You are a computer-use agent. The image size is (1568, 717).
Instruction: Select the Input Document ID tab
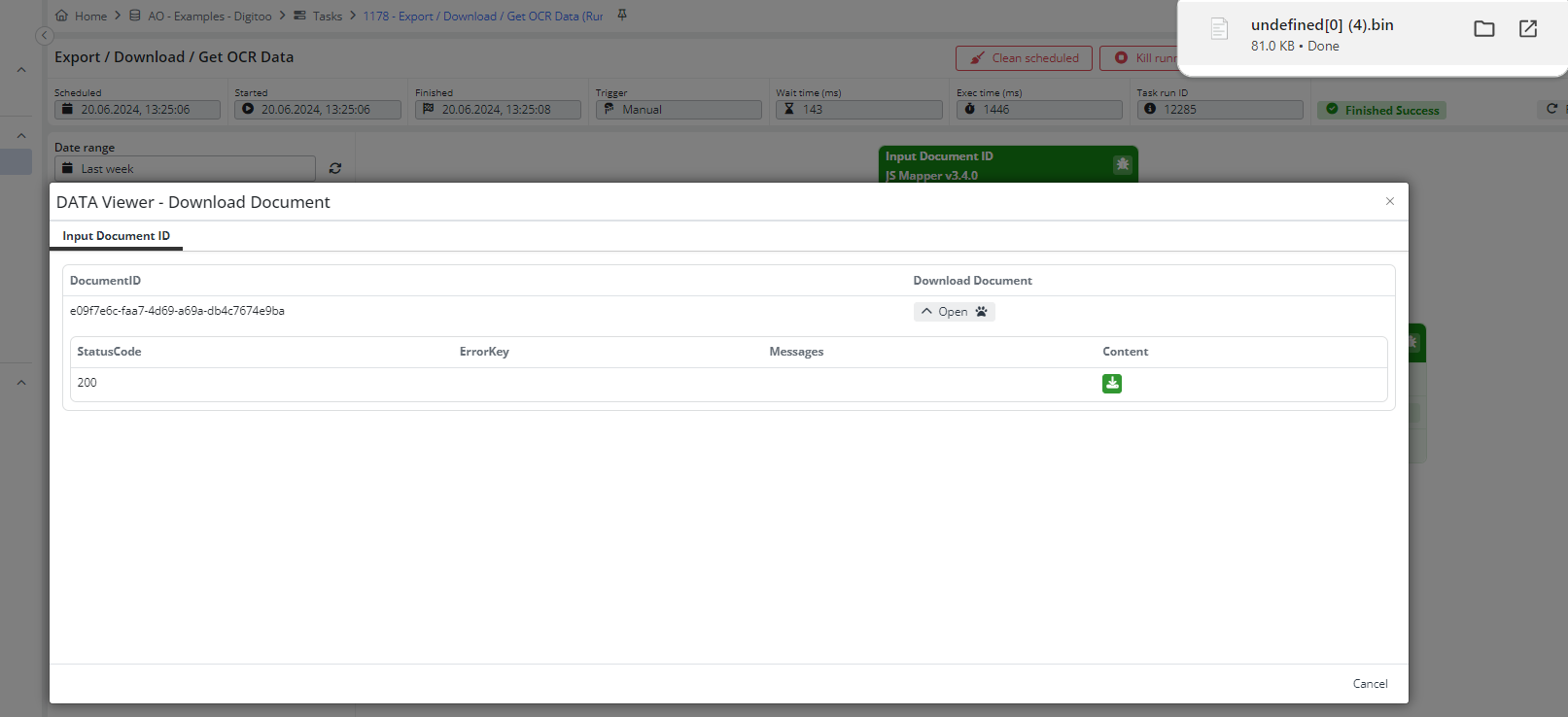pos(116,236)
